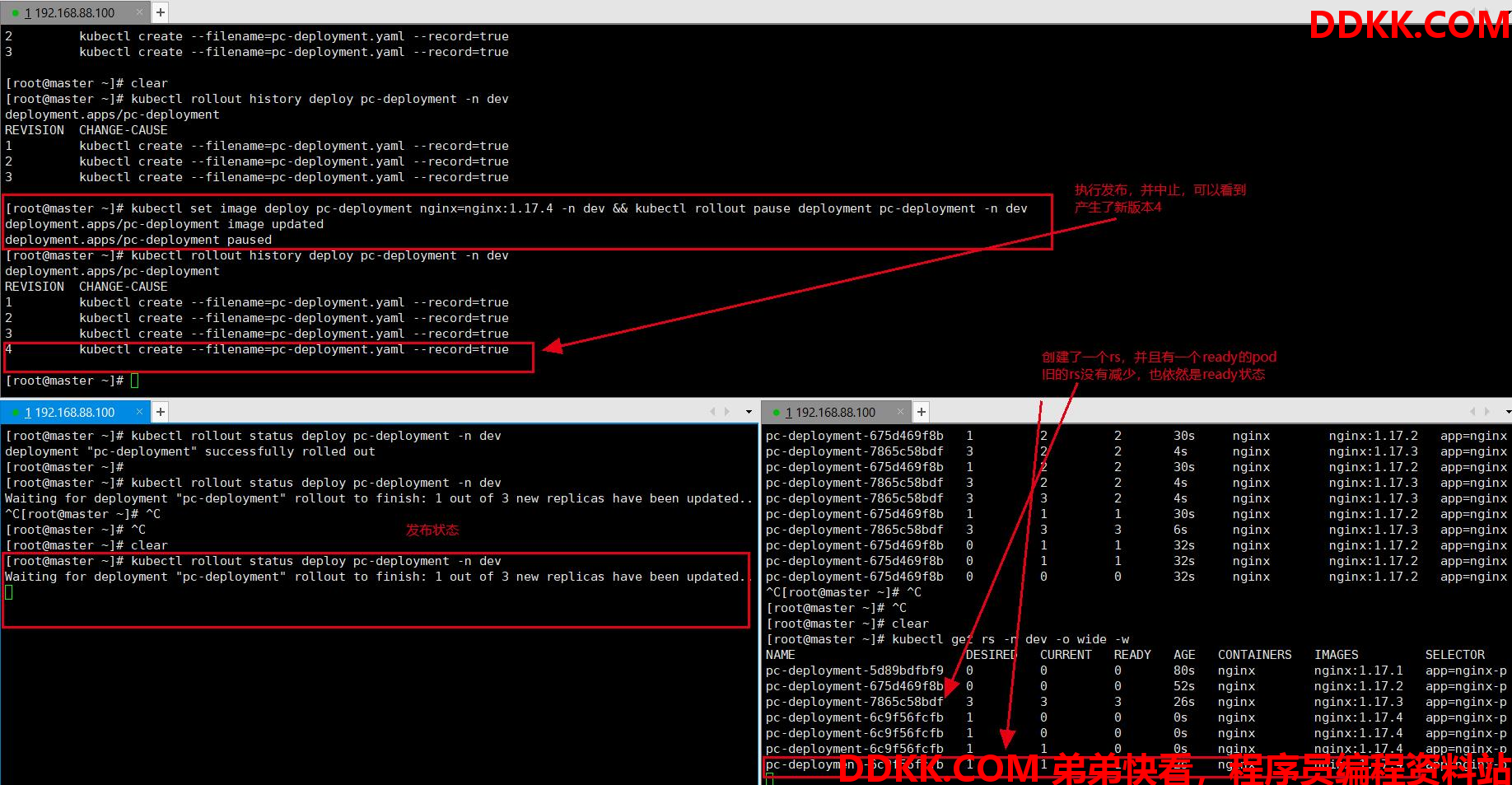Screen dimensions: 1512x785
Task: Click the READY column header
Action: point(1132,655)
